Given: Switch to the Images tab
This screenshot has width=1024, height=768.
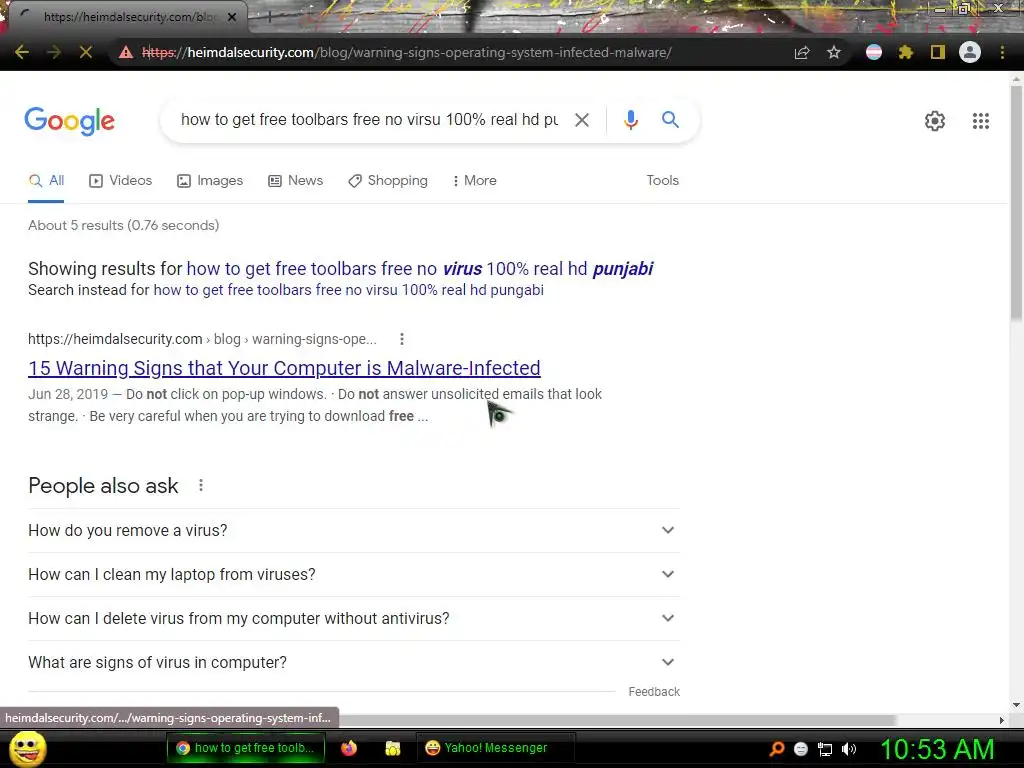Looking at the screenshot, I should pyautogui.click(x=210, y=180).
